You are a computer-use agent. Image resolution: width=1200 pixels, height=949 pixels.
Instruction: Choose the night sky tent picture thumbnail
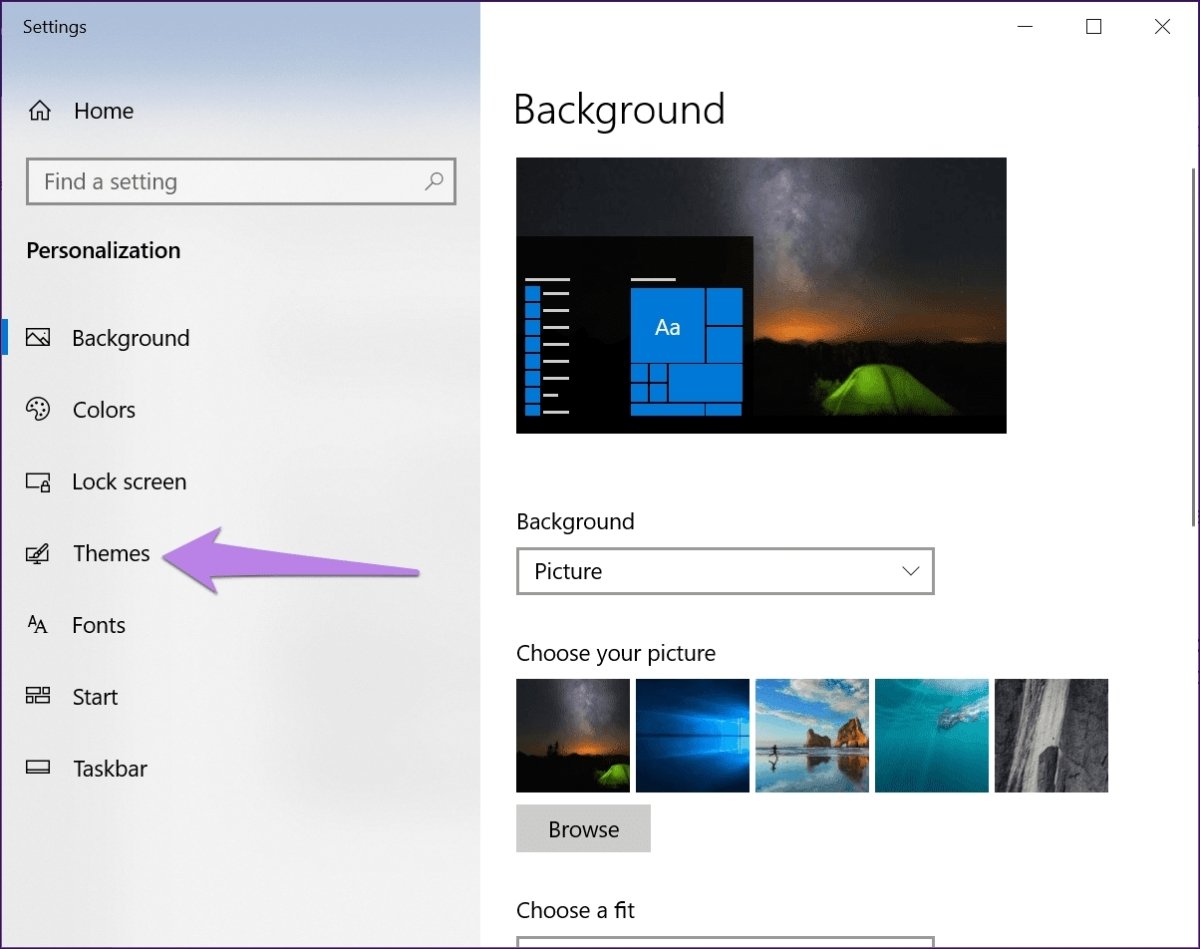tap(573, 735)
